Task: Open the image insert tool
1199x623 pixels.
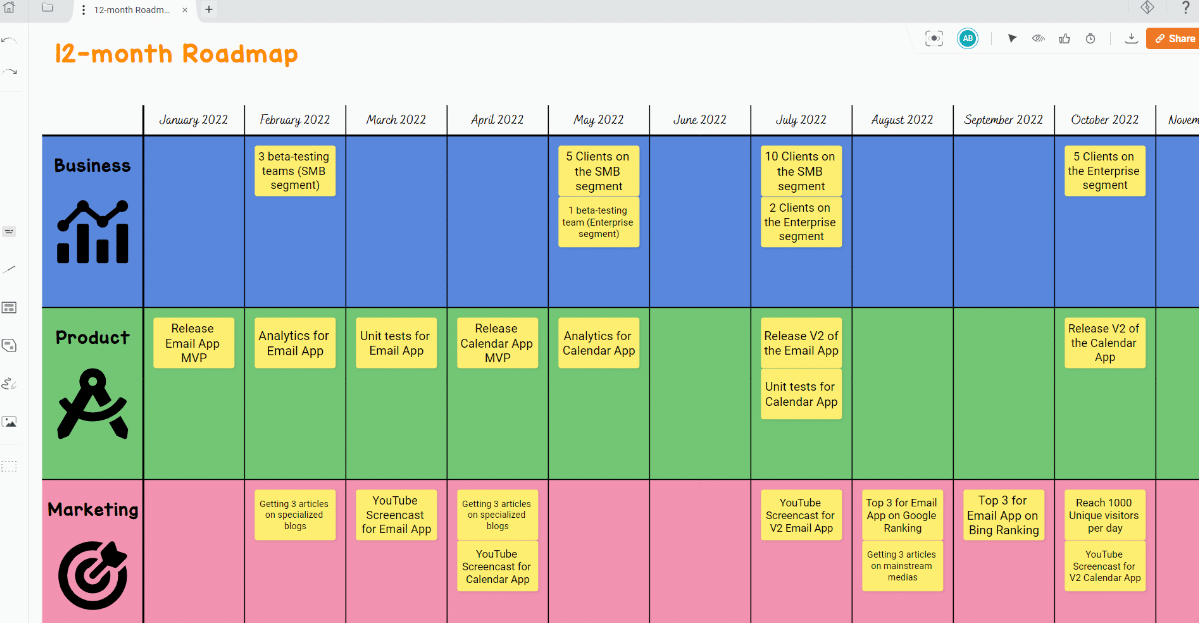Action: pyautogui.click(x=9, y=422)
